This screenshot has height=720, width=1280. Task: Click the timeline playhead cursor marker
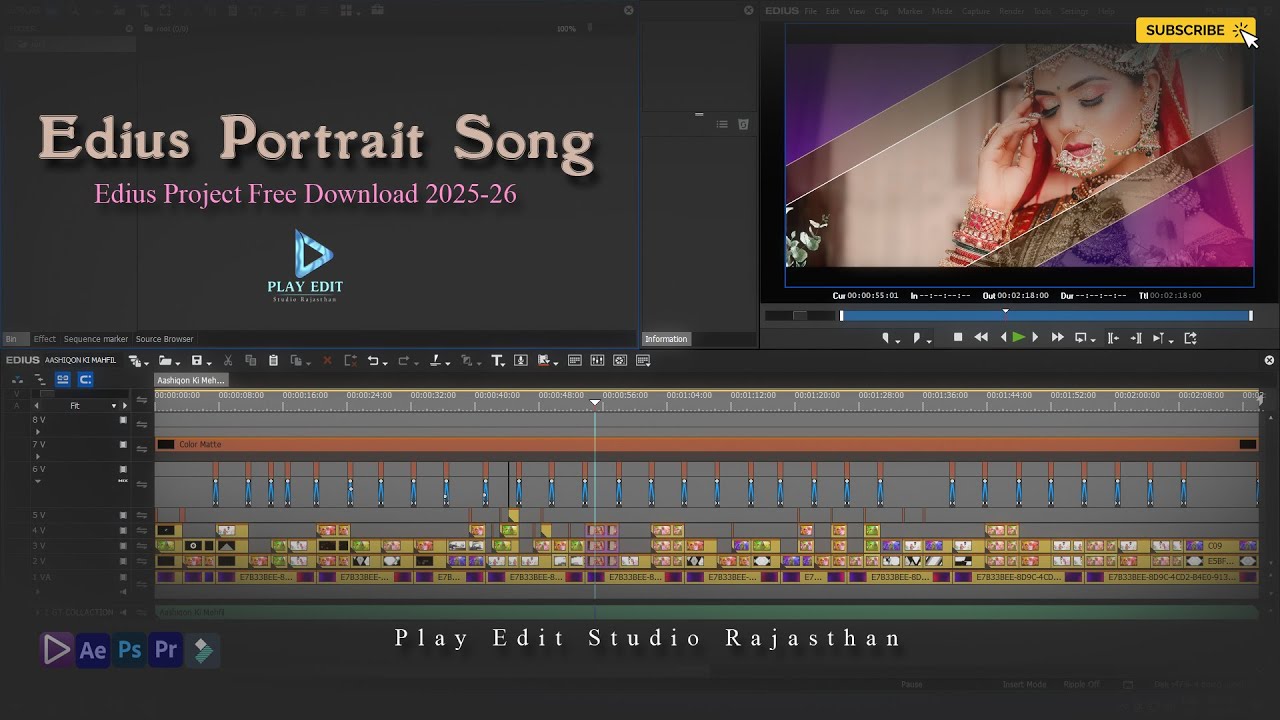(595, 403)
